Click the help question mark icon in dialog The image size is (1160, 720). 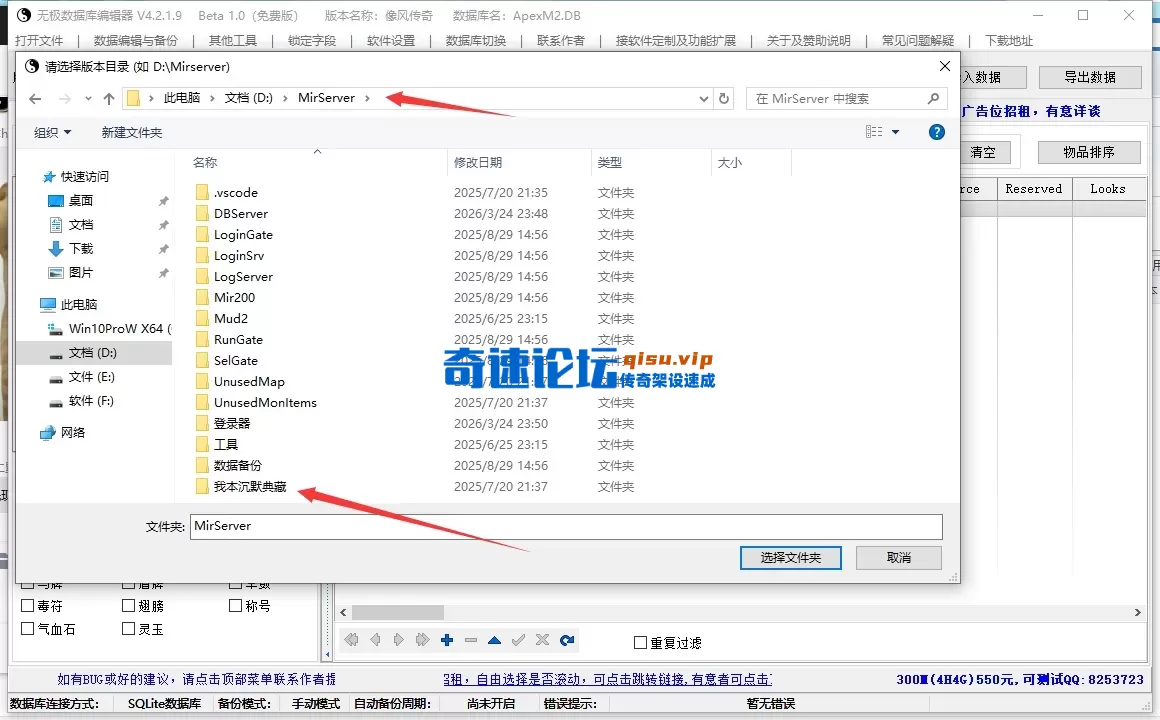tap(936, 131)
